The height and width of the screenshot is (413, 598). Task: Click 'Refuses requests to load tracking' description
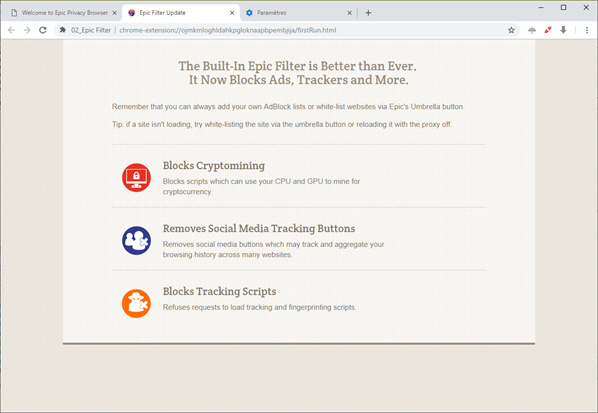pos(259,307)
